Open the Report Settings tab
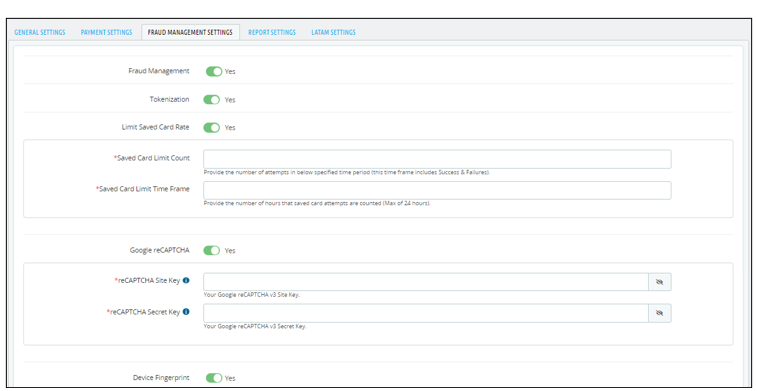The height and width of the screenshot is (391, 757). coord(272,32)
